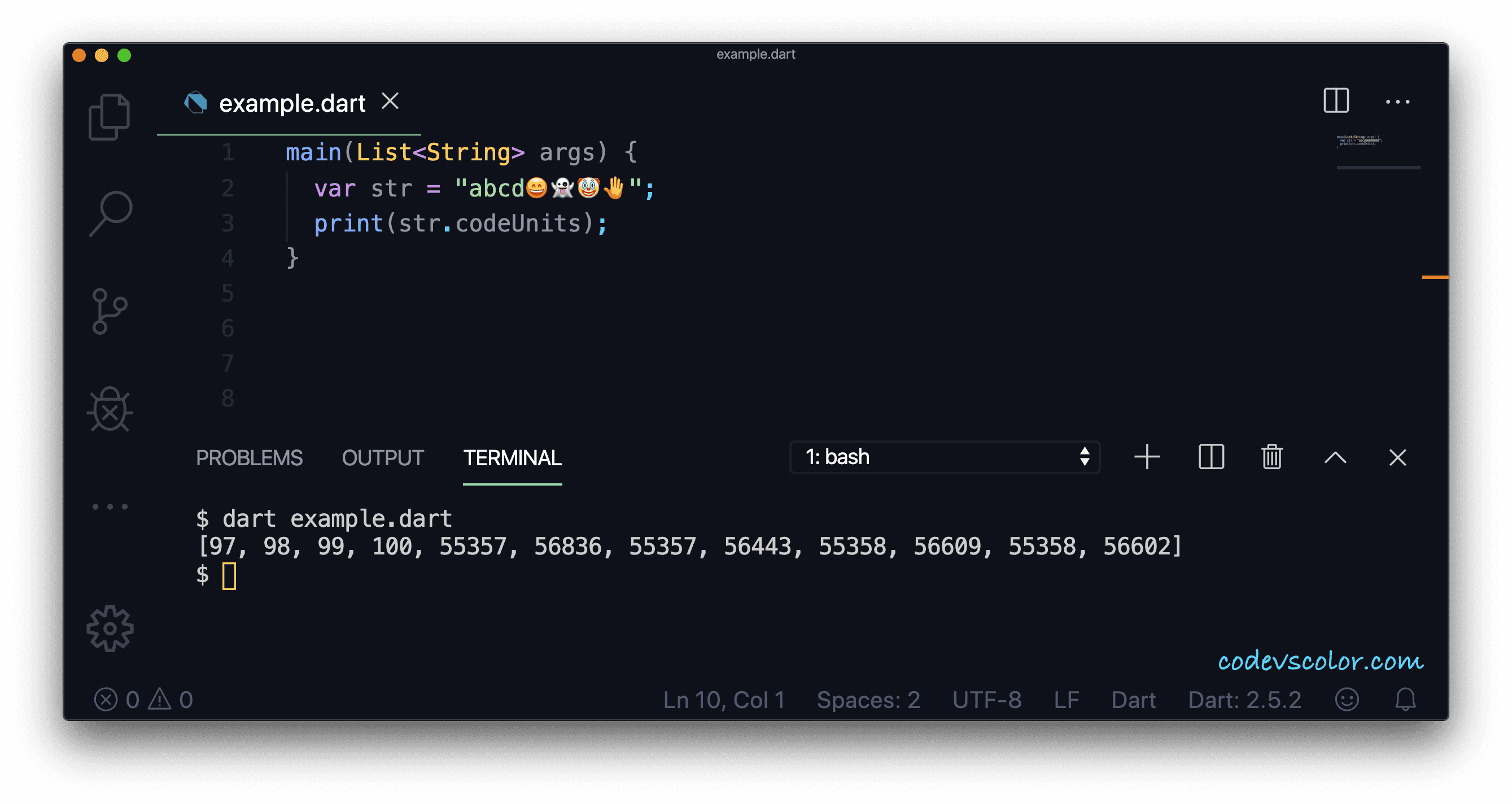Click the clown emoji in the string
Screen dimensions: 1512x804
click(x=588, y=189)
